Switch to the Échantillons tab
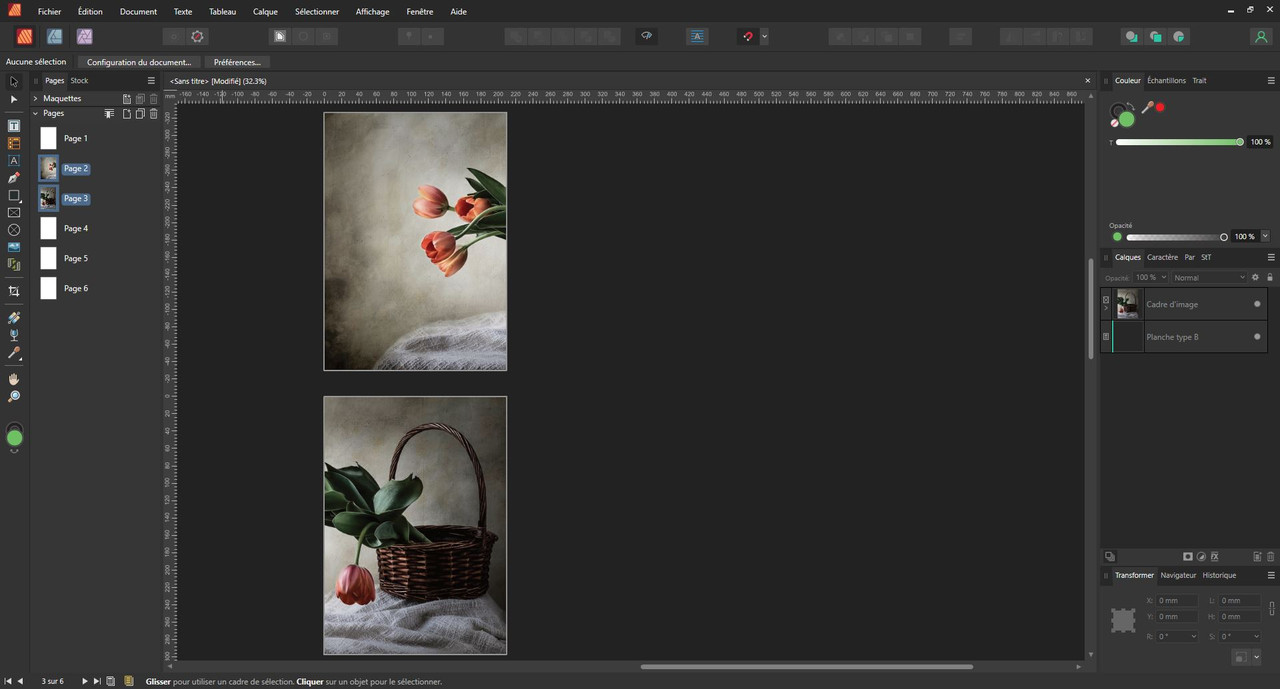1280x689 pixels. 1166,80
